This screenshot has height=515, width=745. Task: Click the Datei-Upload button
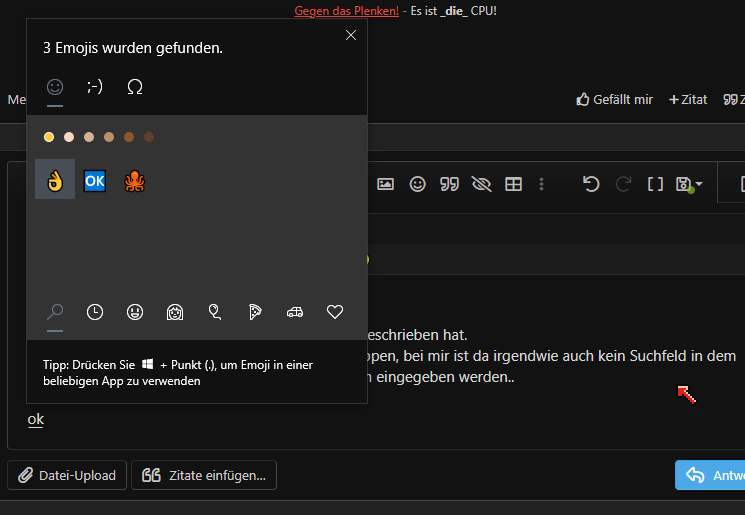coord(67,475)
